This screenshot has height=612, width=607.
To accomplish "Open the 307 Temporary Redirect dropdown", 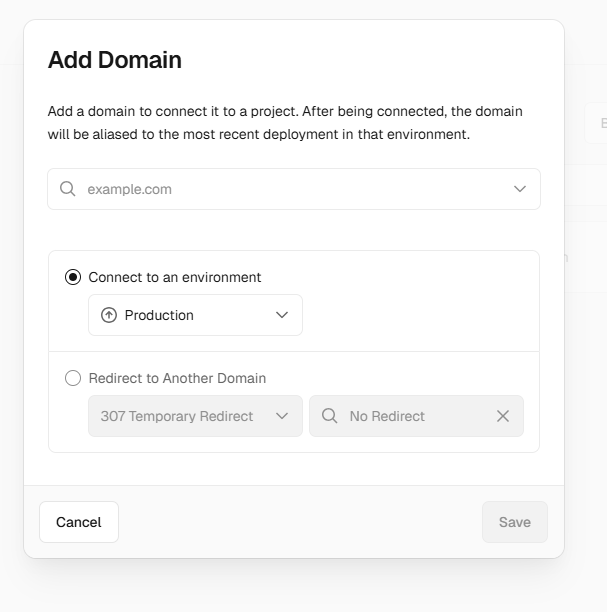I will [x=185, y=416].
